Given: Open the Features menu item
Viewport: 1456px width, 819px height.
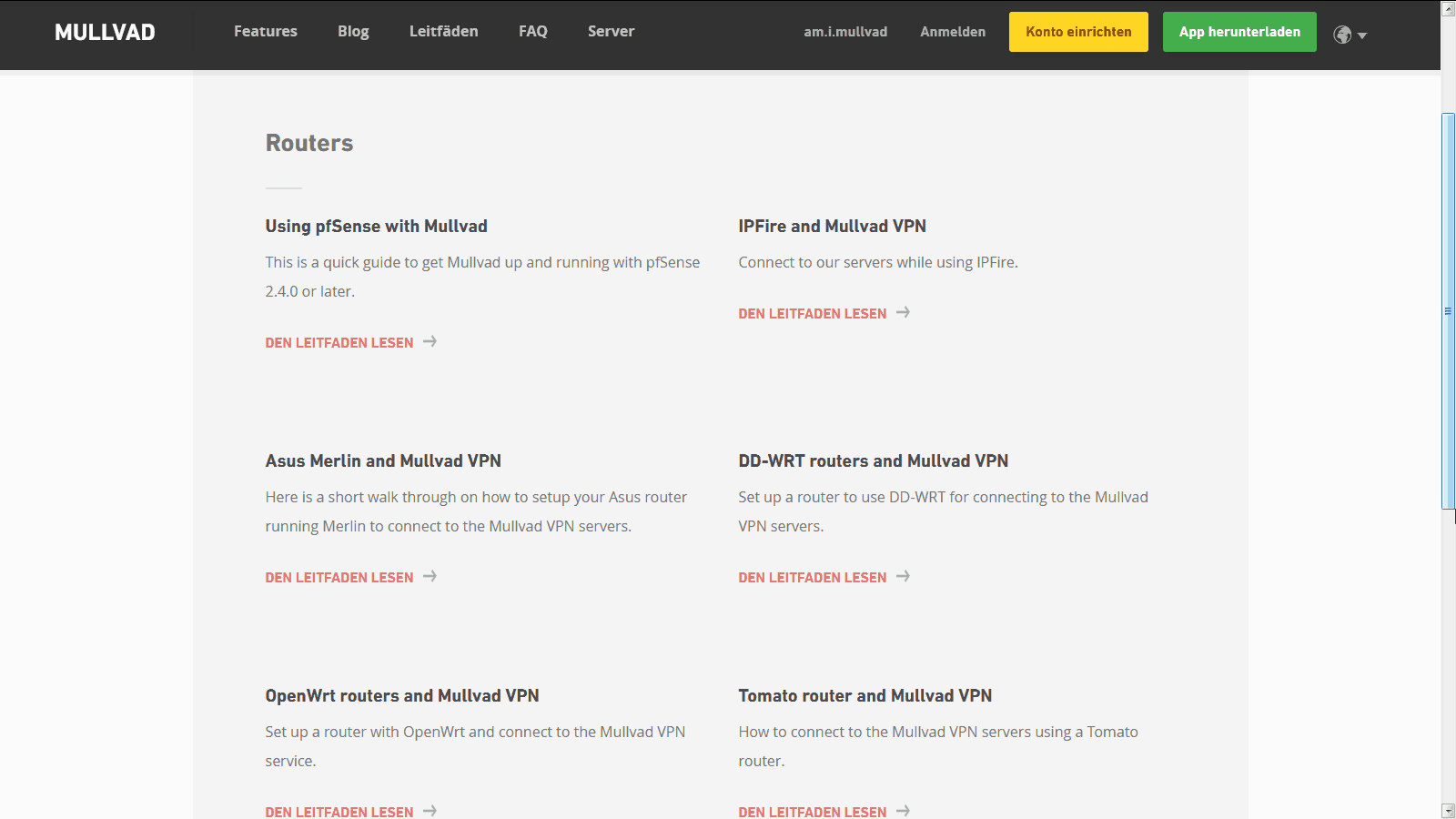Looking at the screenshot, I should (x=266, y=31).
